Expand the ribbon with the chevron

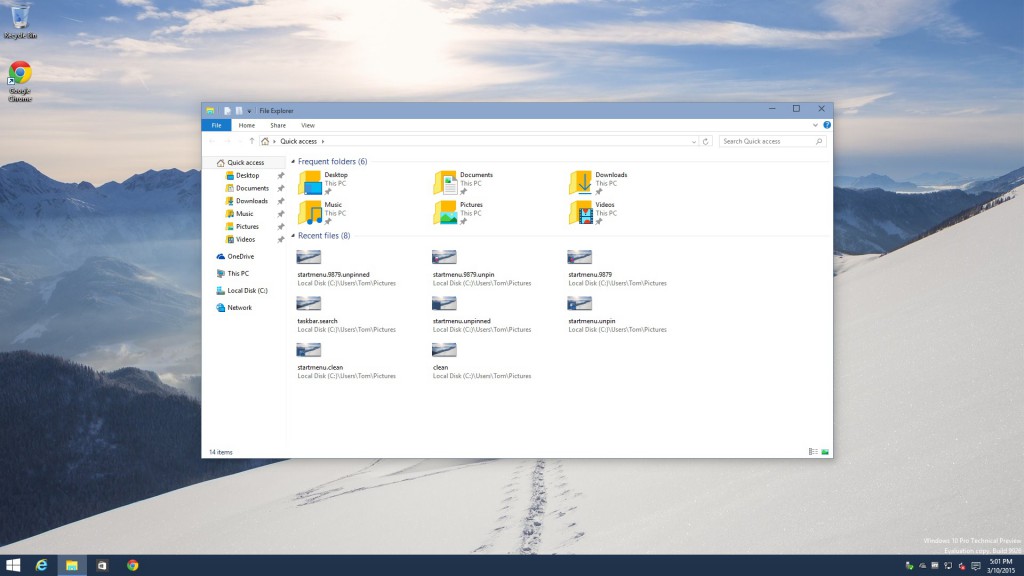tap(815, 125)
